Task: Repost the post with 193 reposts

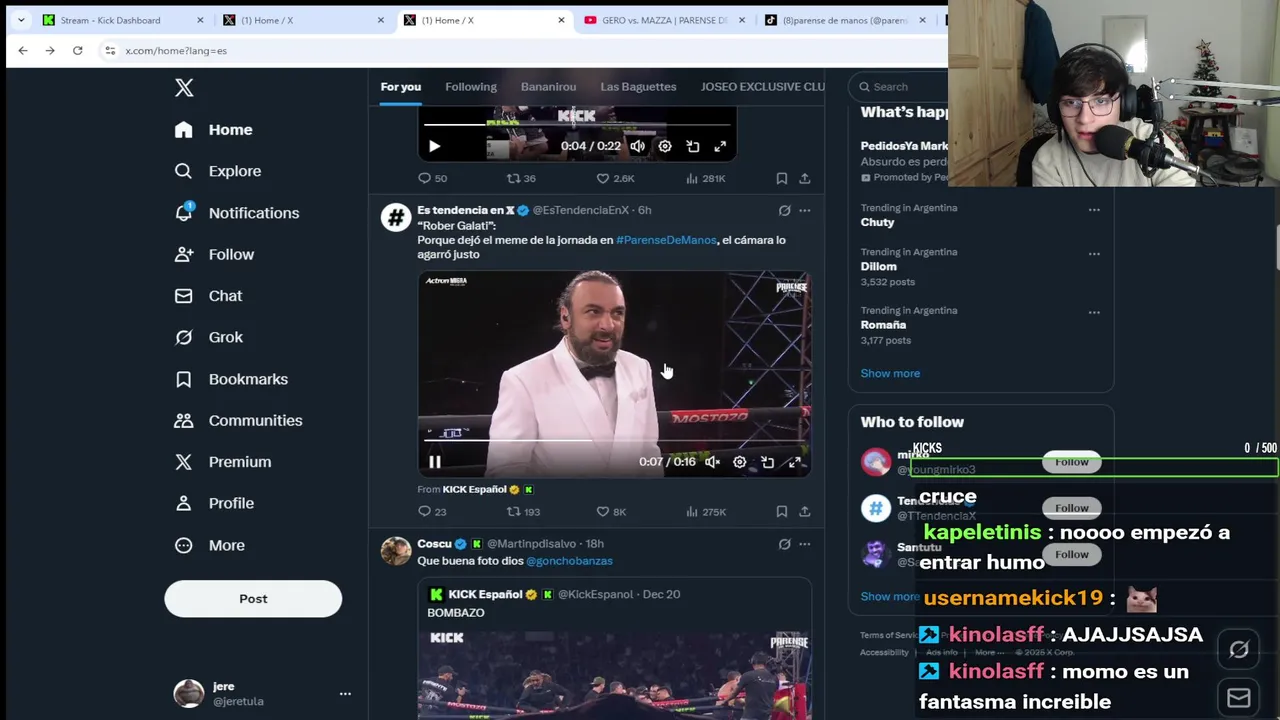Action: pyautogui.click(x=523, y=511)
